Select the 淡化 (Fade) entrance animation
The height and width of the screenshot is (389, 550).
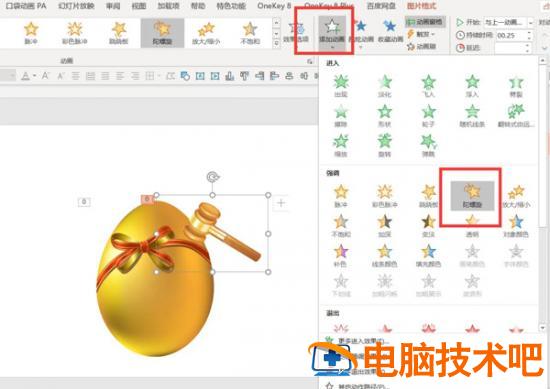pyautogui.click(x=385, y=86)
